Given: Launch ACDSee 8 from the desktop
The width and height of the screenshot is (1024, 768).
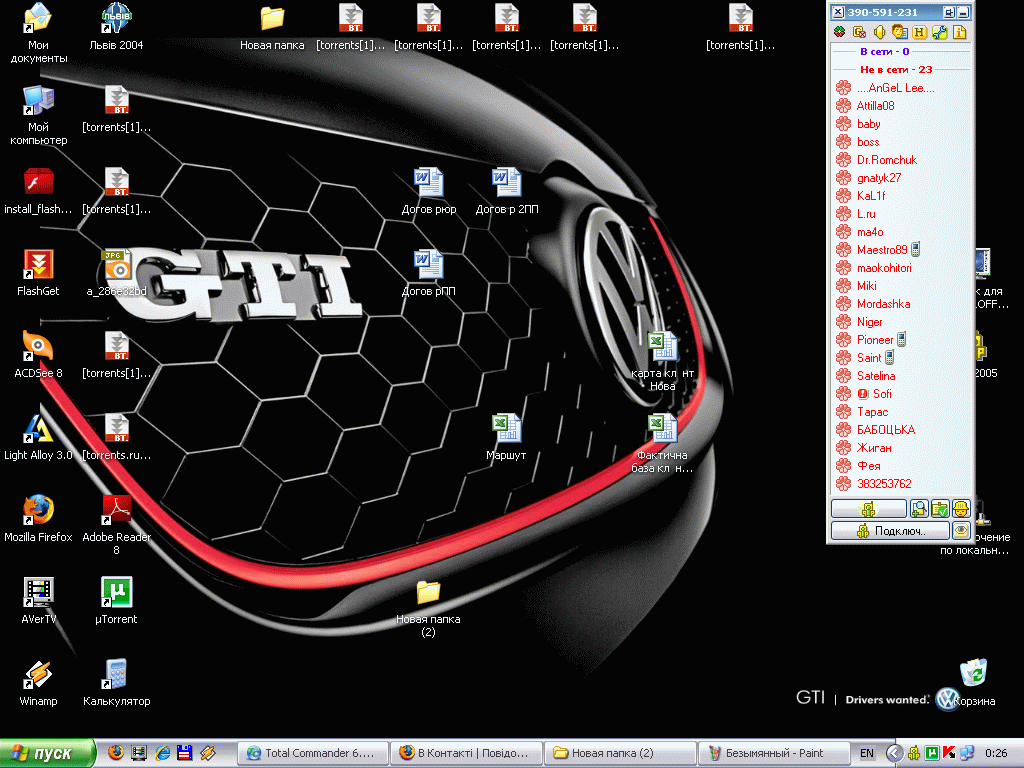Looking at the screenshot, I should (x=39, y=355).
